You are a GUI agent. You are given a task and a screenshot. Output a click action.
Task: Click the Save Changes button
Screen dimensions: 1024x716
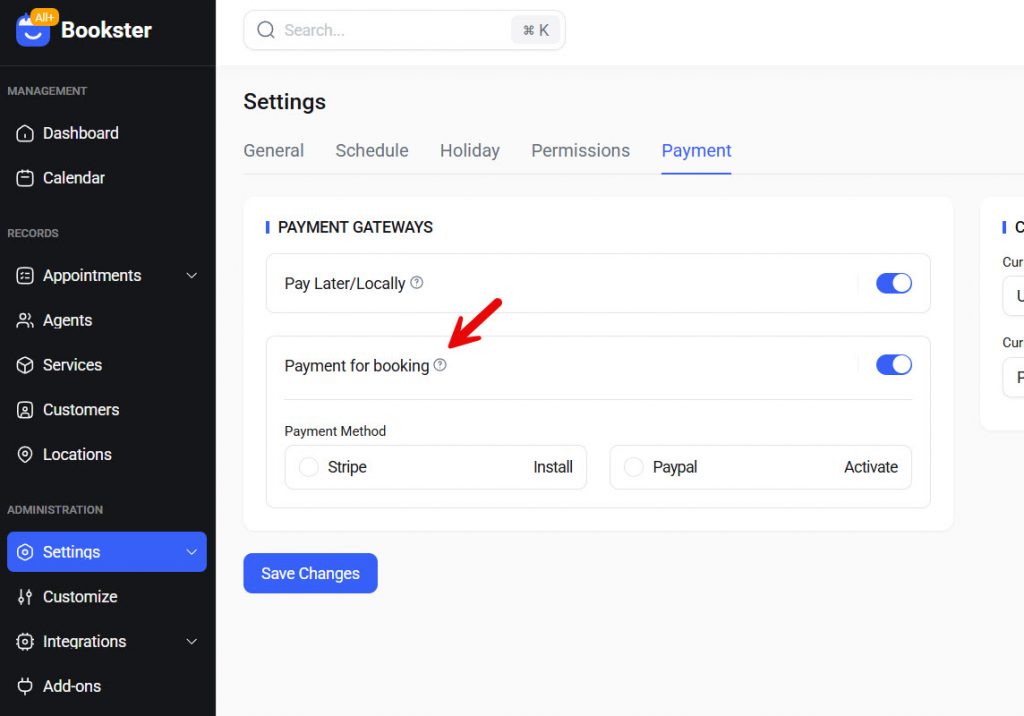(x=310, y=573)
